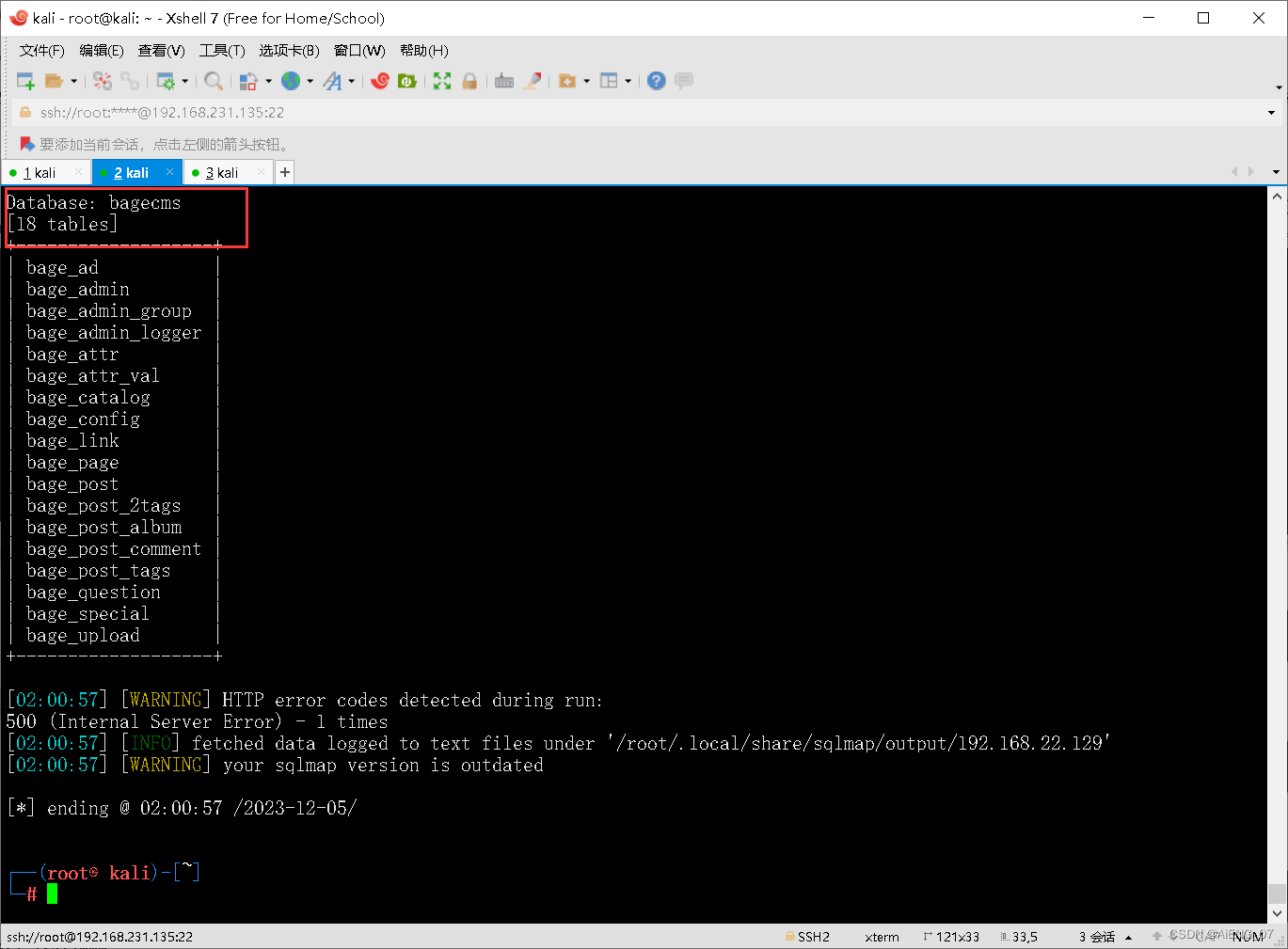The height and width of the screenshot is (949, 1288).
Task: Click the globe Encoding icon
Action: click(291, 81)
